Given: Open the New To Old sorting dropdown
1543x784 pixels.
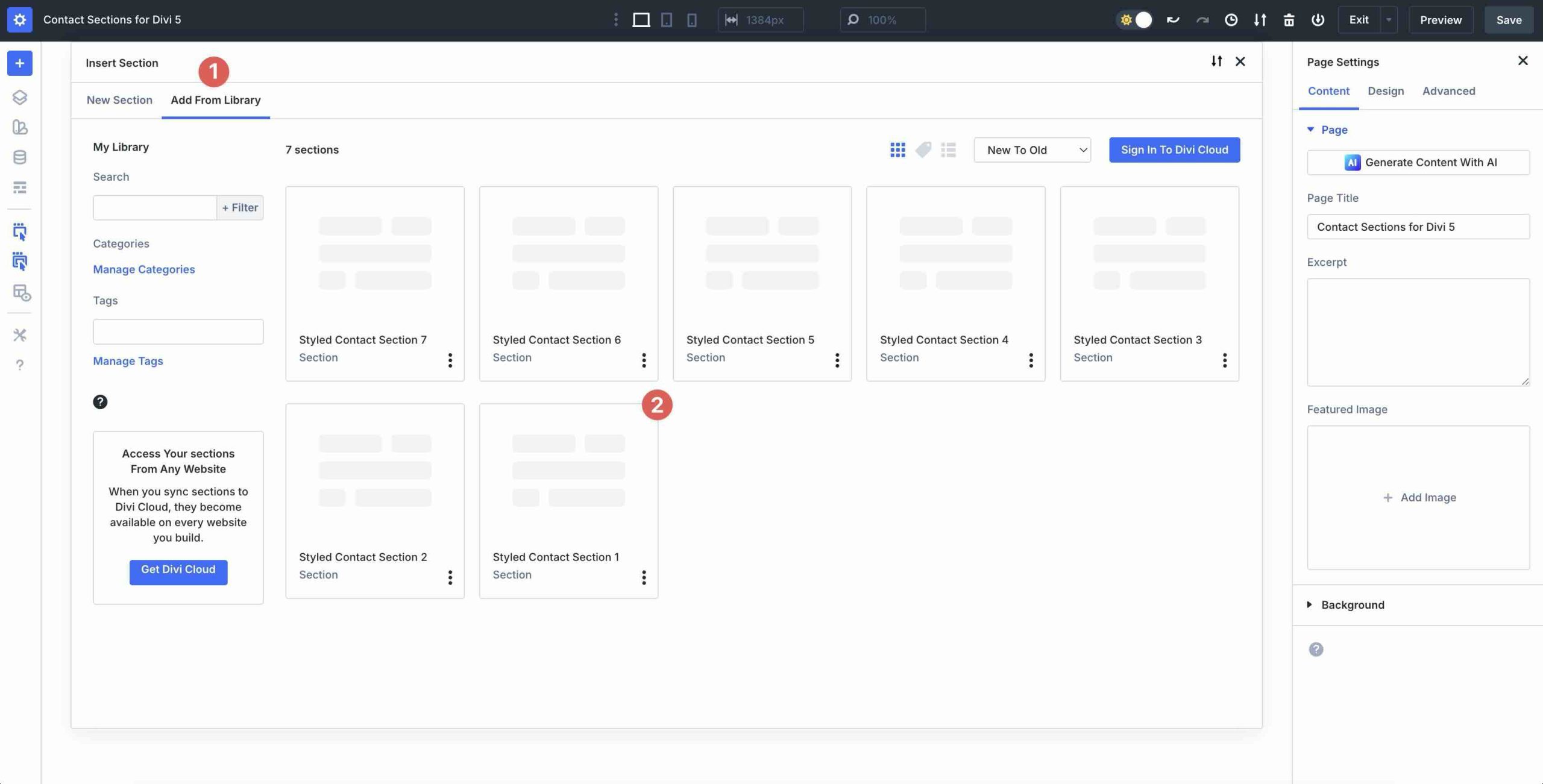Looking at the screenshot, I should coord(1031,149).
